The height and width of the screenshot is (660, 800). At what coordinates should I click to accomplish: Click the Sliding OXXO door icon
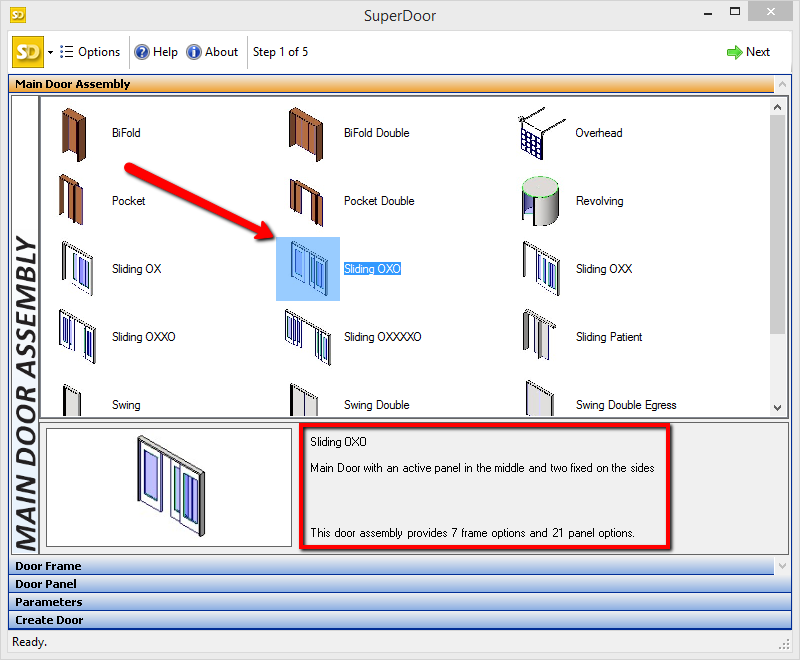click(77, 336)
